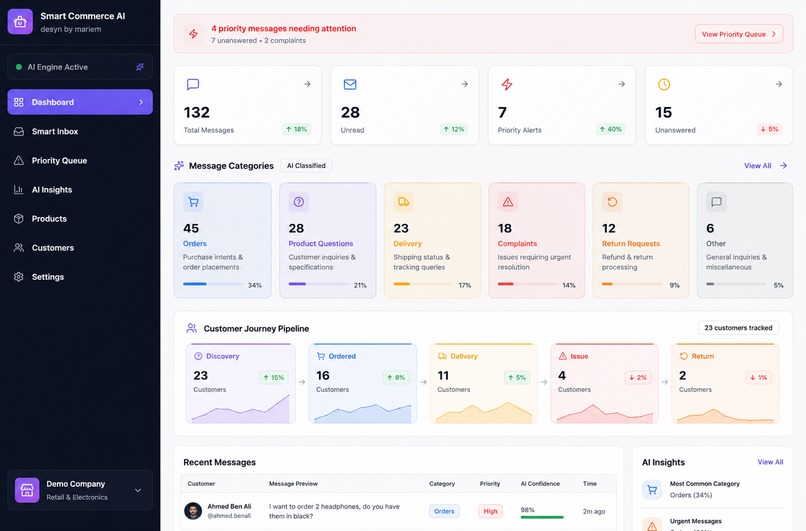Screen dimensions: 806x531
Task: Click the Product Questions category card title
Action: tap(321, 244)
